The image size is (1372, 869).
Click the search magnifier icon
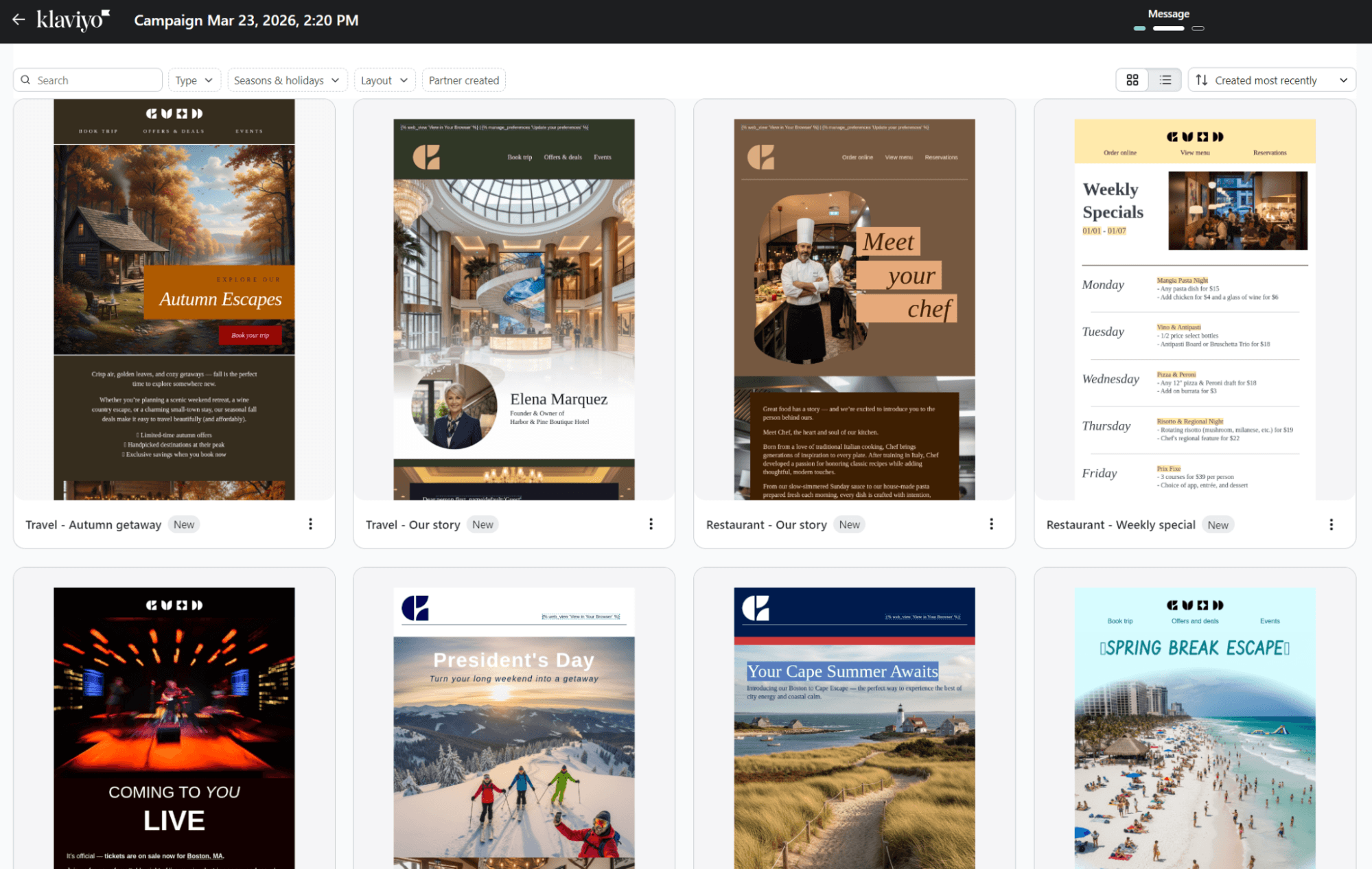26,80
